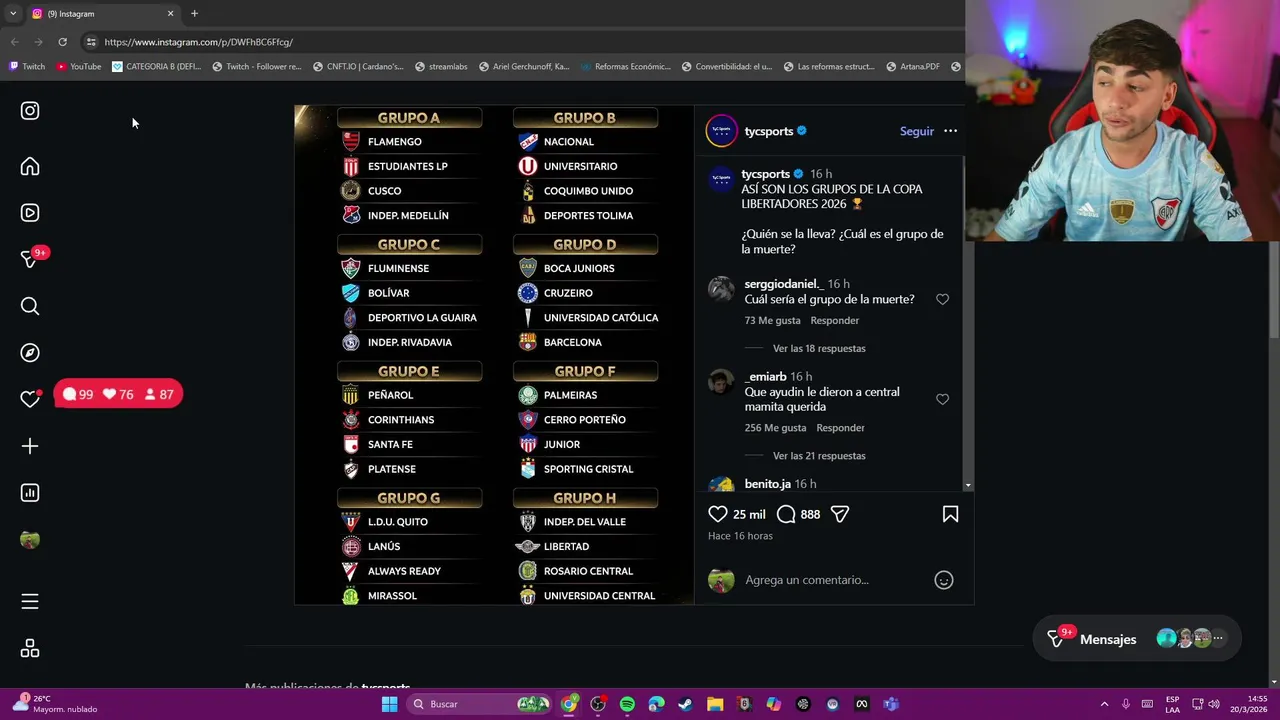
Task: View the 25 mil likes count
Action: pos(749,514)
